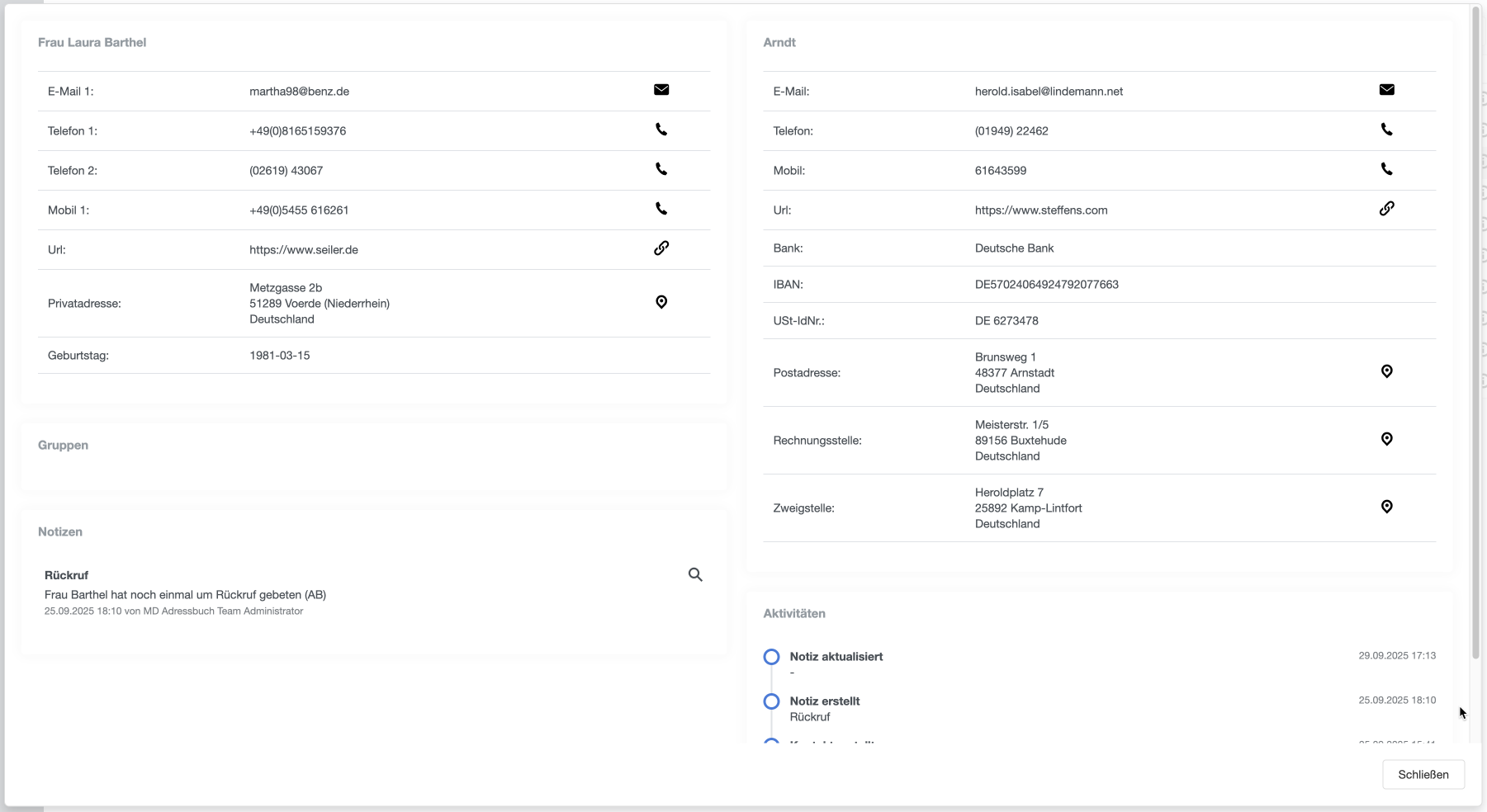View the Rückruf note with magnifier icon
Image resolution: width=1487 pixels, height=812 pixels.
(695, 574)
